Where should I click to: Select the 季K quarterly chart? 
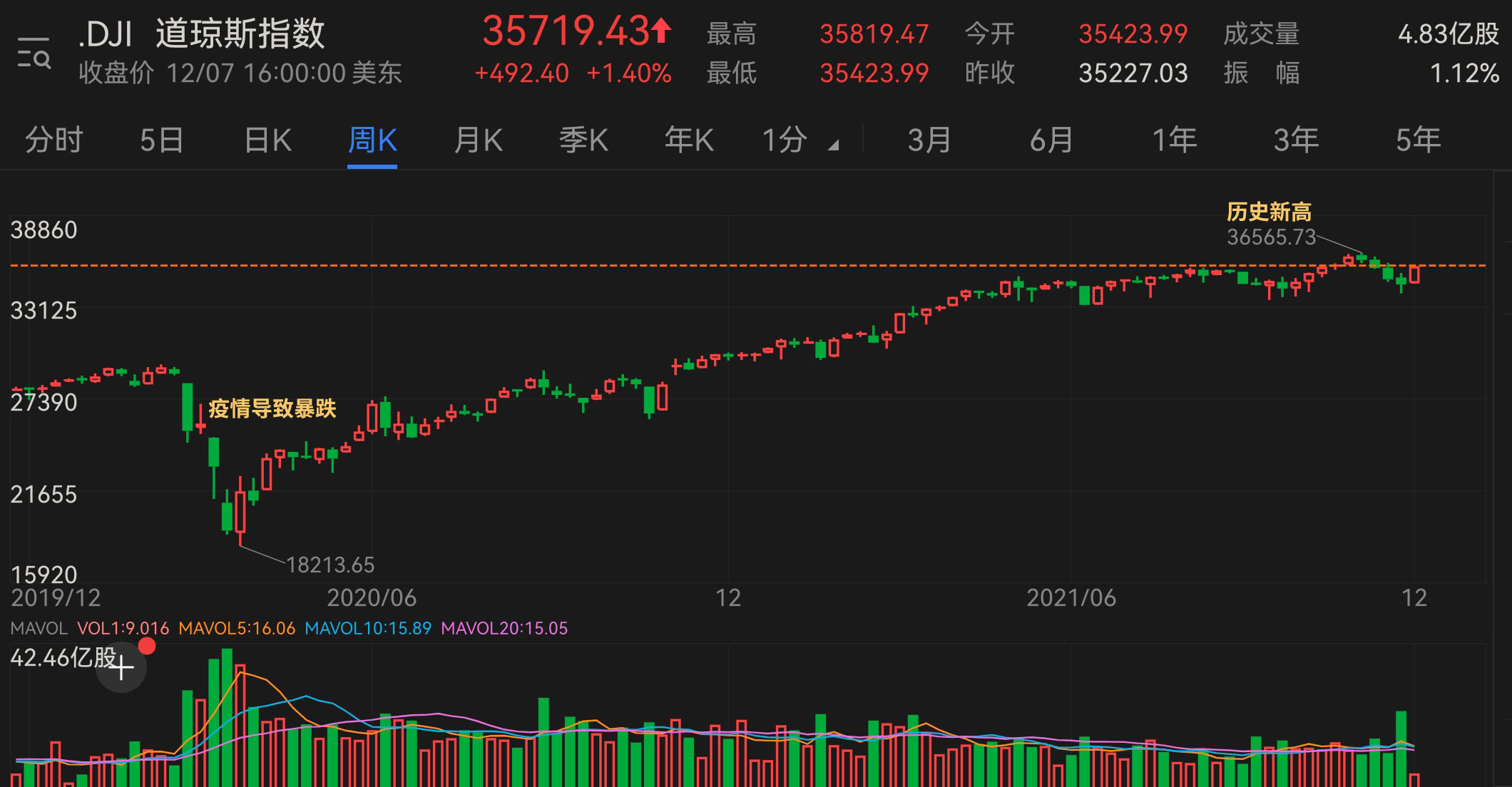pyautogui.click(x=583, y=140)
